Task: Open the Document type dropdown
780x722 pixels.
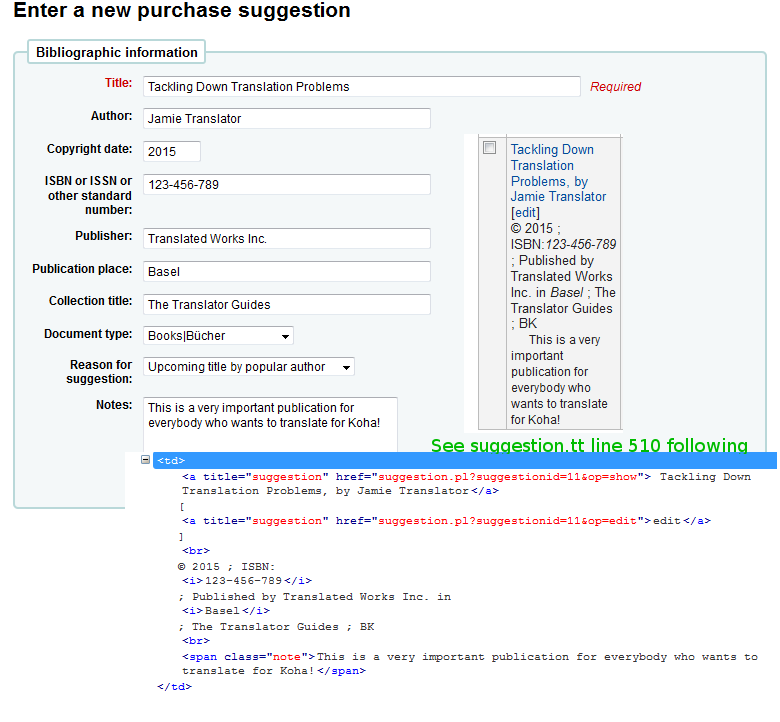Action: tap(218, 335)
